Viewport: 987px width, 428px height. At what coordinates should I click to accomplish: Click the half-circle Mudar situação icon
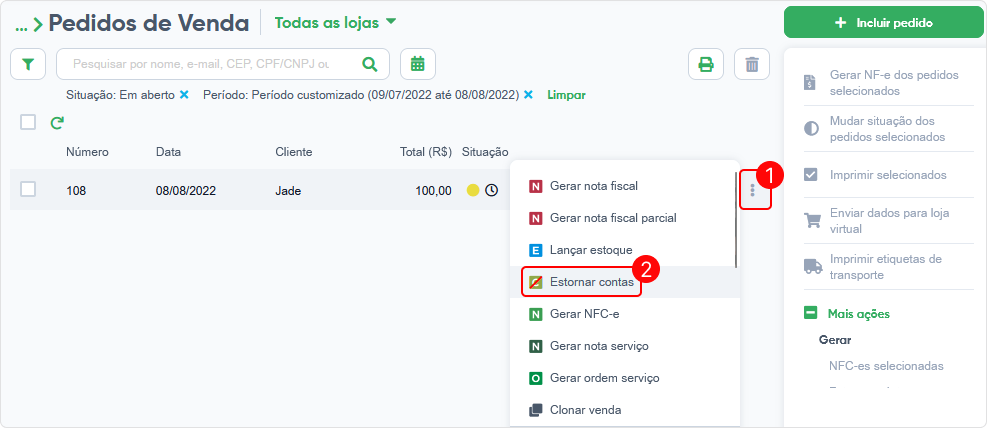811,128
